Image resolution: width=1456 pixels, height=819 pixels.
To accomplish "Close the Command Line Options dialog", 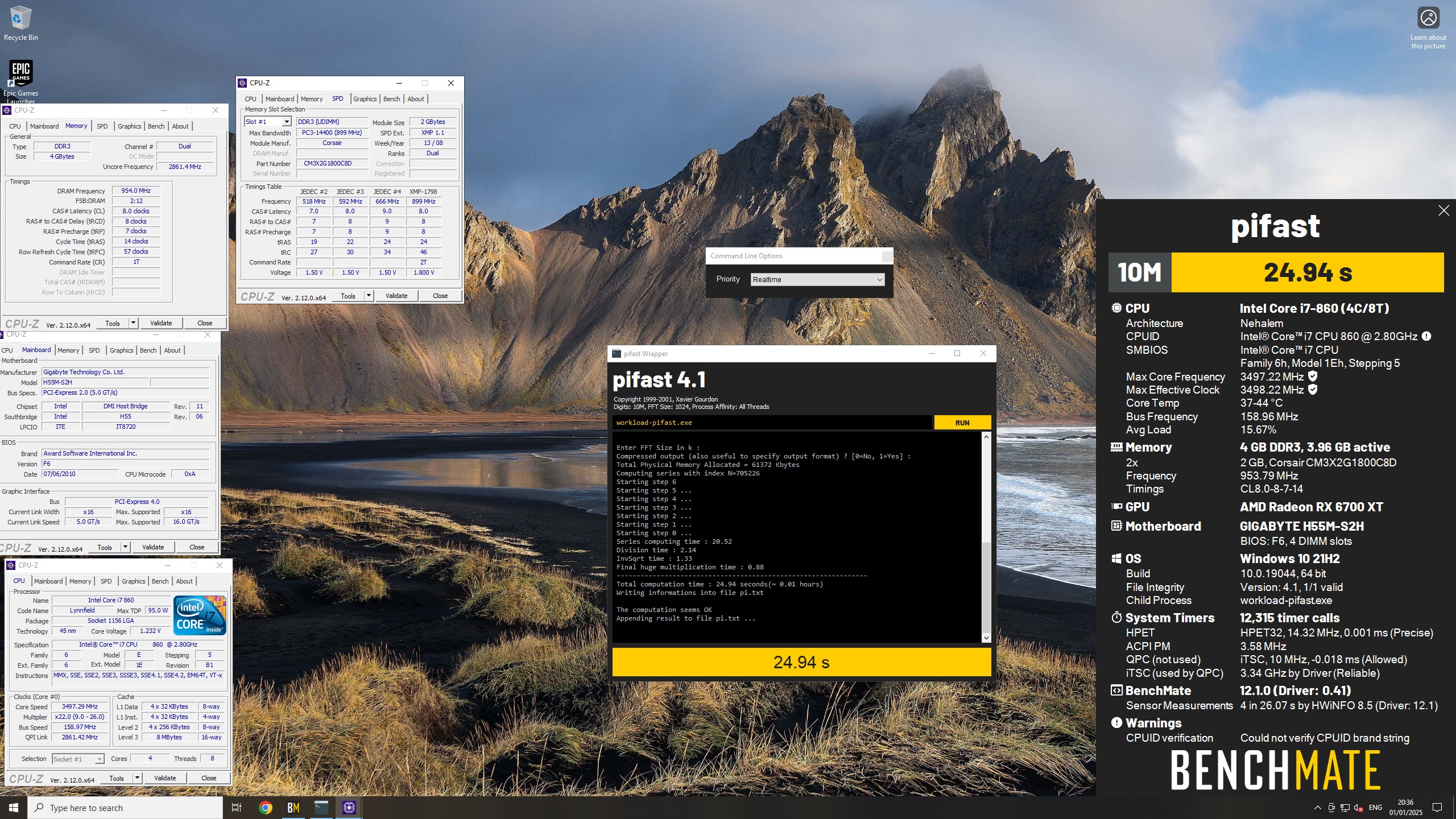I will coord(887,256).
